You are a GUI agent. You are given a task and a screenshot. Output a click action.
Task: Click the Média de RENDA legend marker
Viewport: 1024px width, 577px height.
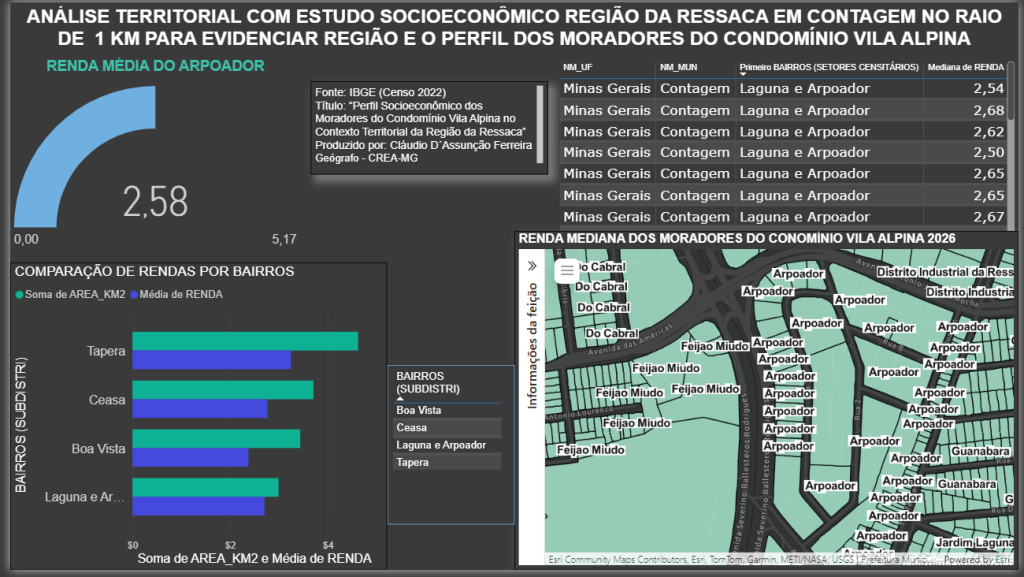(133, 294)
